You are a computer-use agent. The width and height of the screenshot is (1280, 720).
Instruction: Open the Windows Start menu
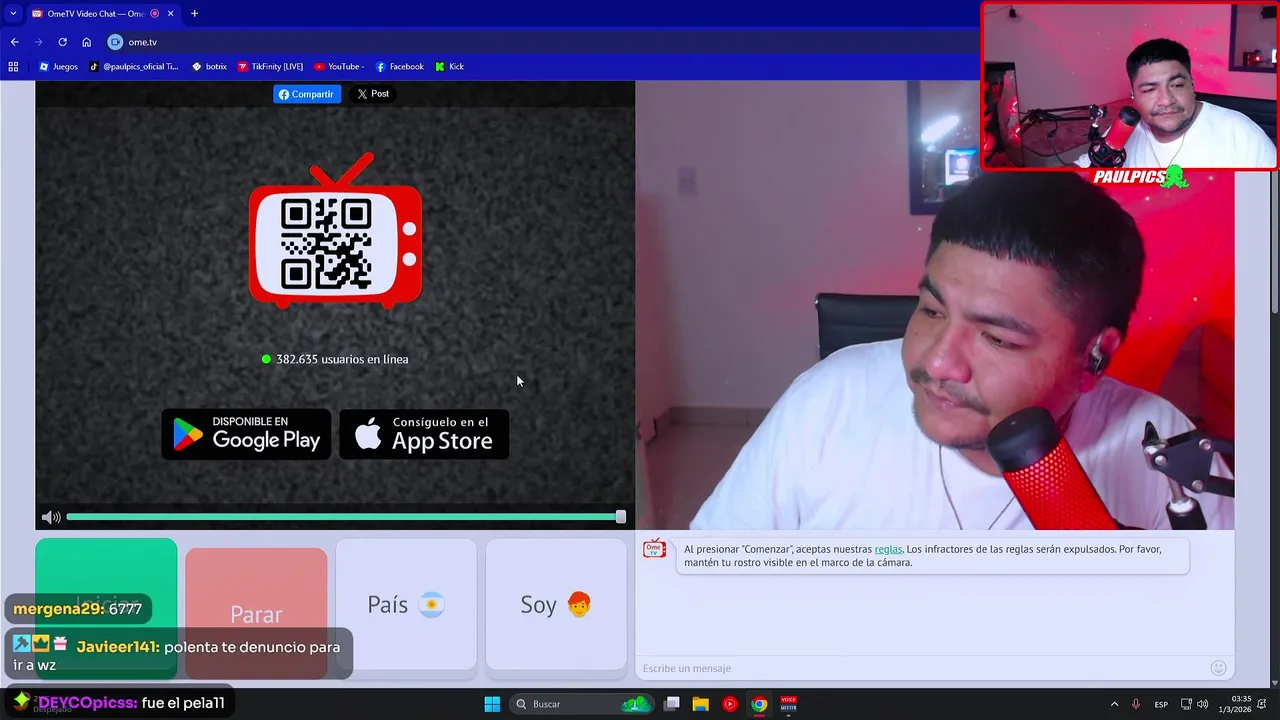(x=492, y=704)
